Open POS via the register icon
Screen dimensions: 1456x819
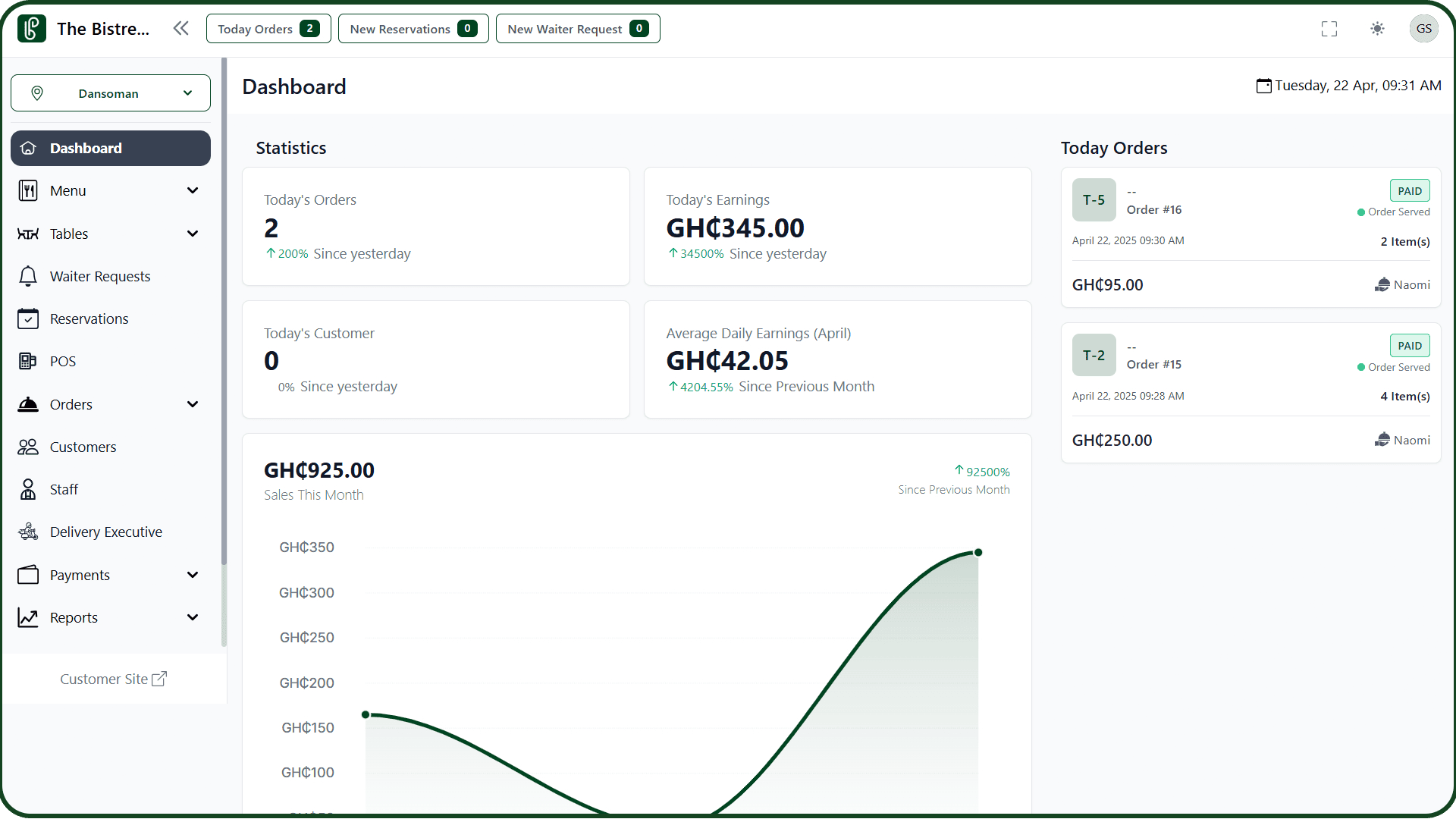pyautogui.click(x=28, y=361)
